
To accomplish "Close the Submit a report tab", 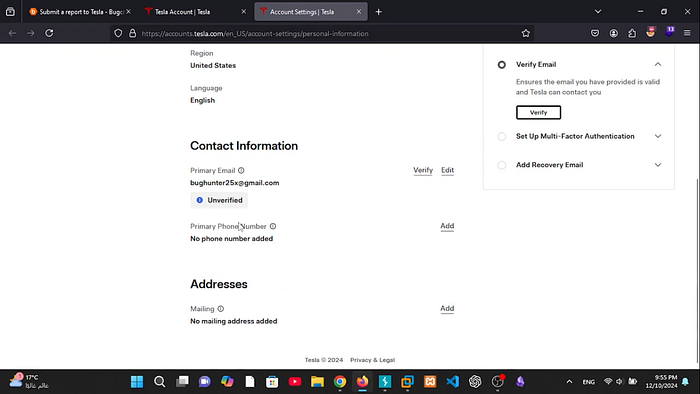I will click(x=129, y=12).
